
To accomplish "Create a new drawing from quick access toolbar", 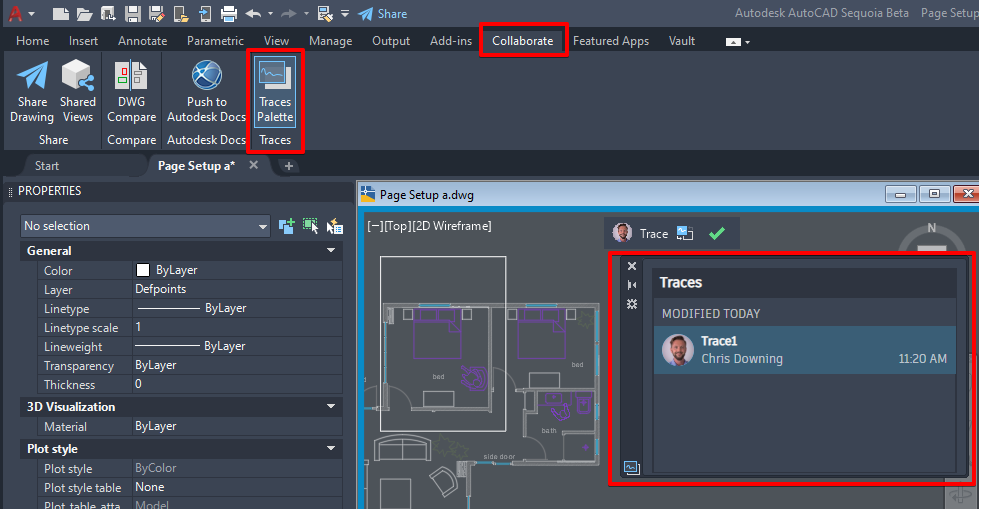I will click(60, 13).
